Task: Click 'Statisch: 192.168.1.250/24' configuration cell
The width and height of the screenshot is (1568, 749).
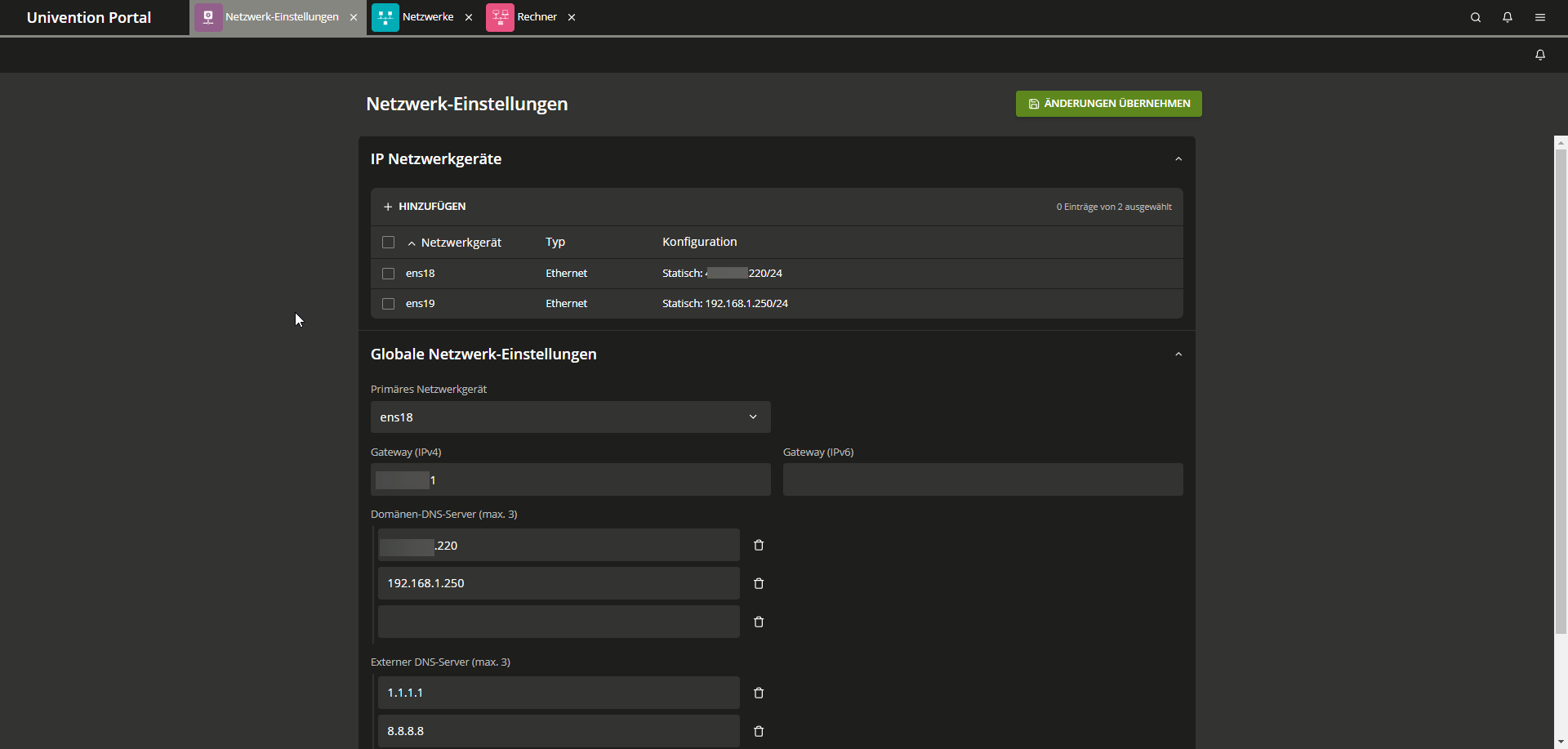Action: point(725,304)
